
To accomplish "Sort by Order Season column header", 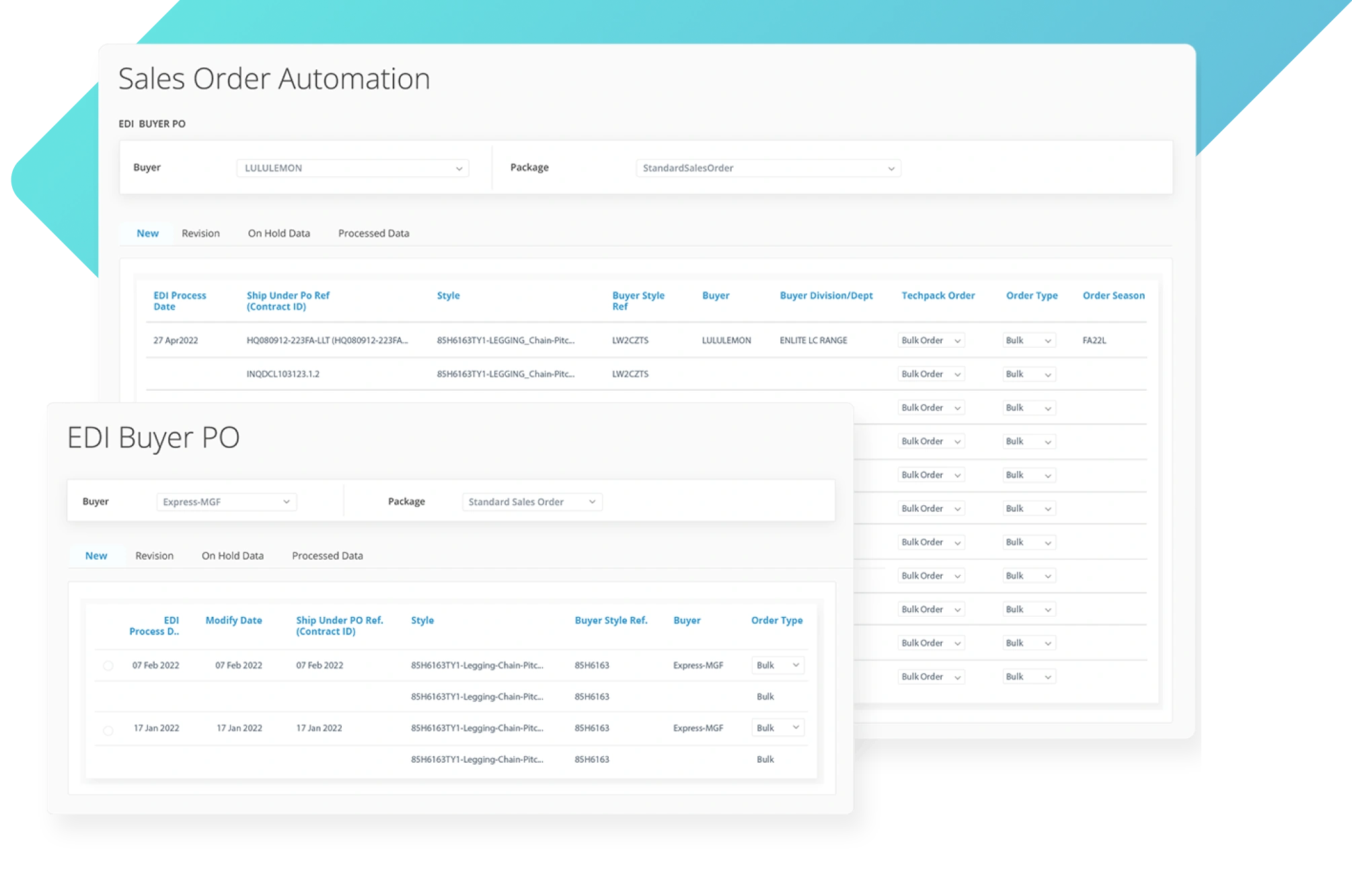I will click(1113, 295).
